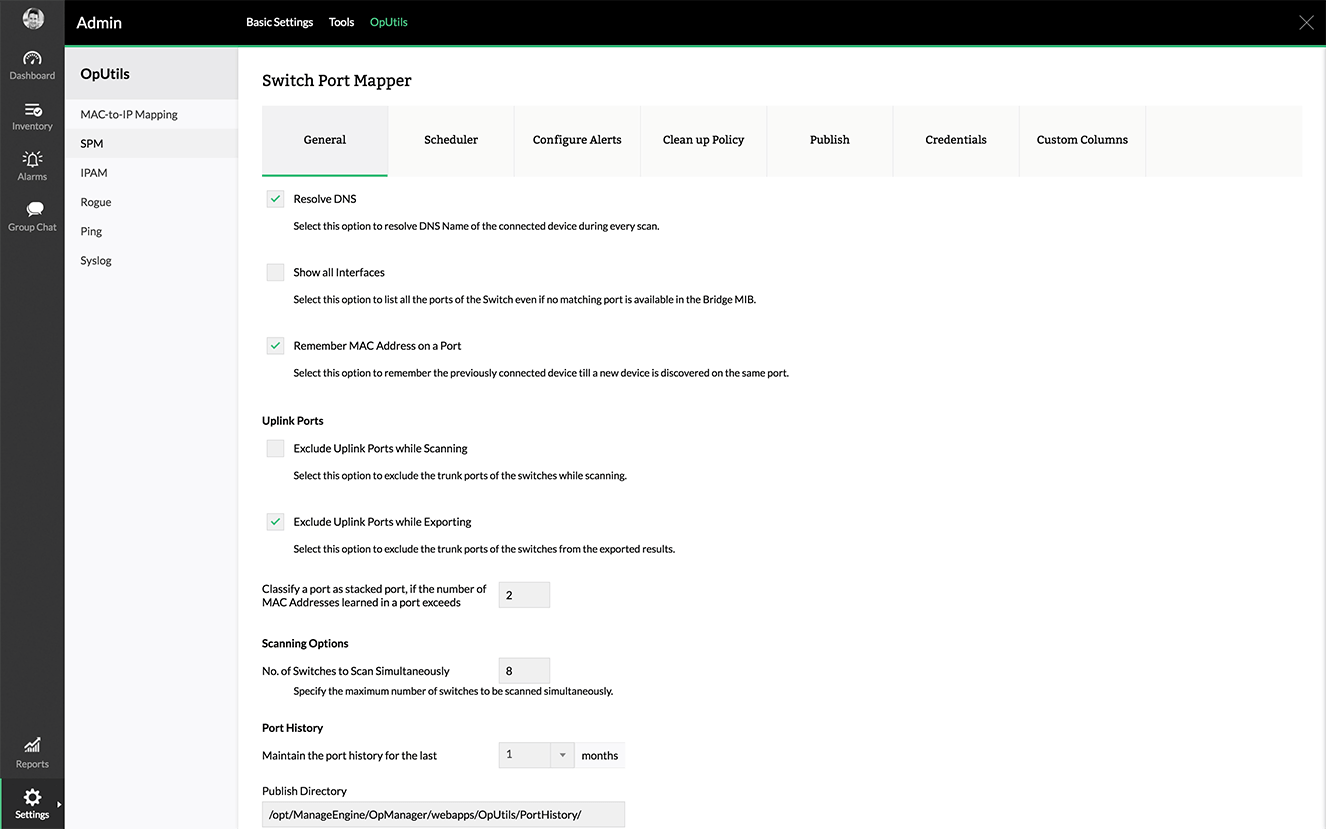Viewport: 1326px width, 829px height.
Task: Click the stacked port MAC threshold field
Action: (524, 595)
